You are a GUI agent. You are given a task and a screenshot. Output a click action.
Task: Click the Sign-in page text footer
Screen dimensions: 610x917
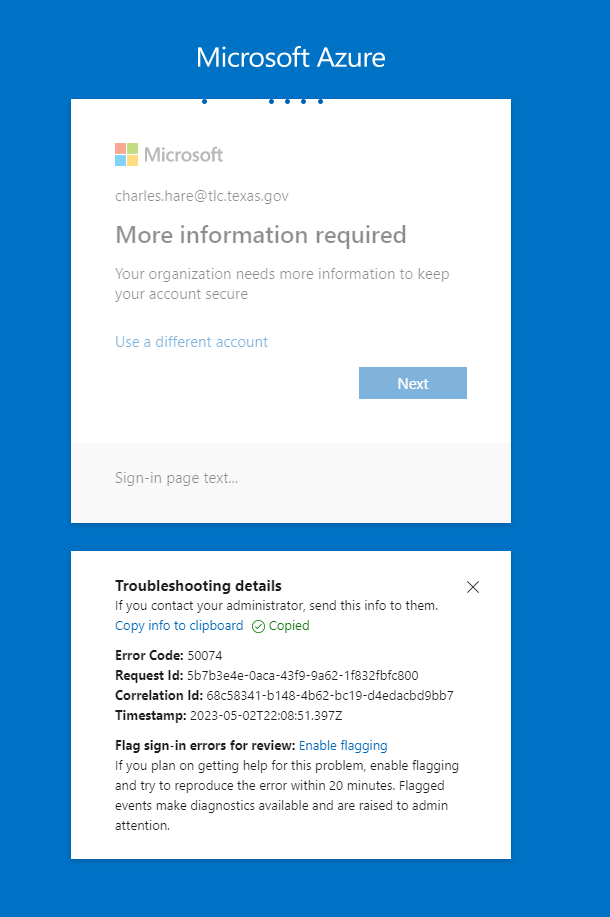(177, 478)
